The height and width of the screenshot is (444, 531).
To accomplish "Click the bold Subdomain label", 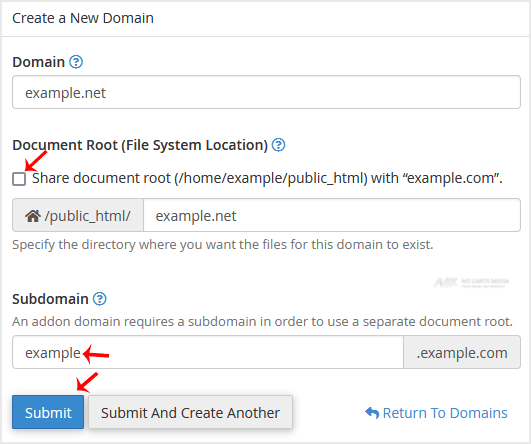I will point(50,299).
